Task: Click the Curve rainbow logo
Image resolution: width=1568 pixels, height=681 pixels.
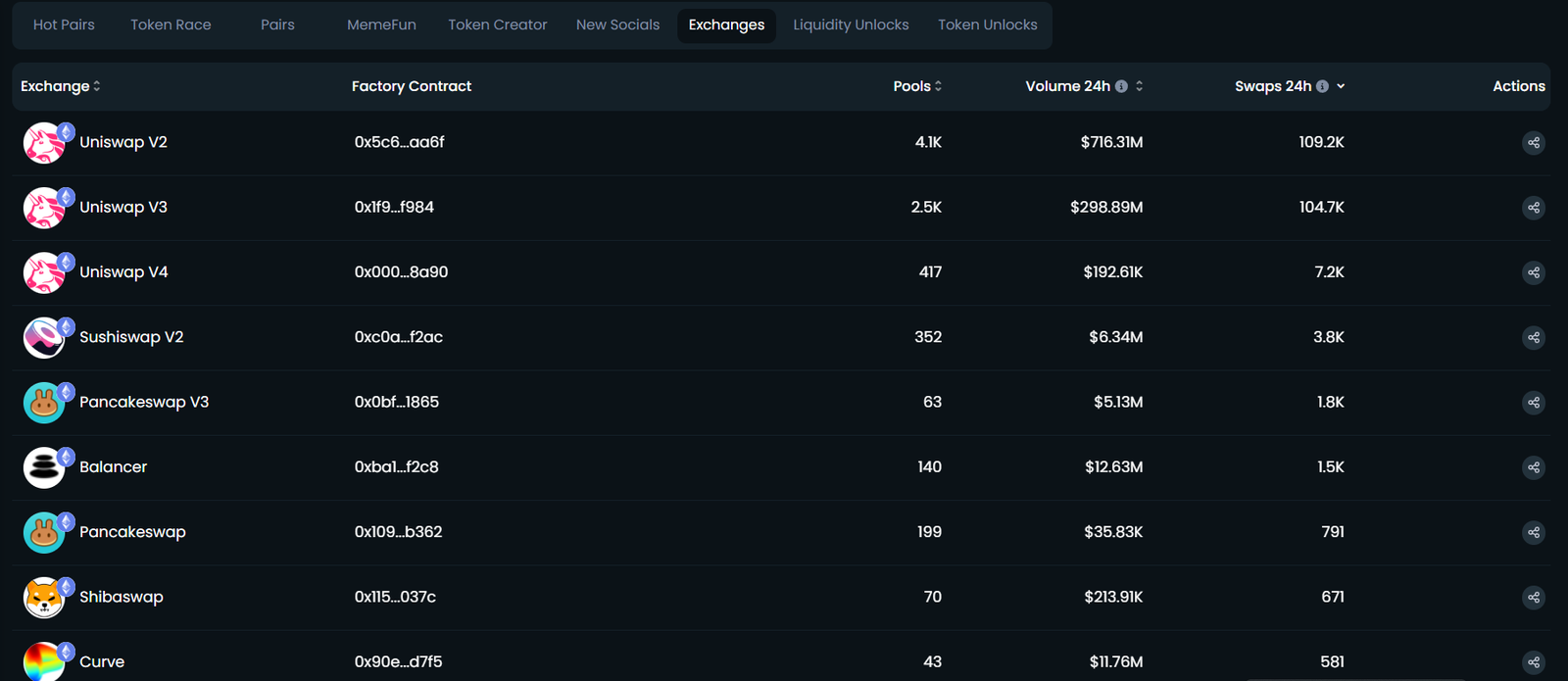Action: point(44,661)
